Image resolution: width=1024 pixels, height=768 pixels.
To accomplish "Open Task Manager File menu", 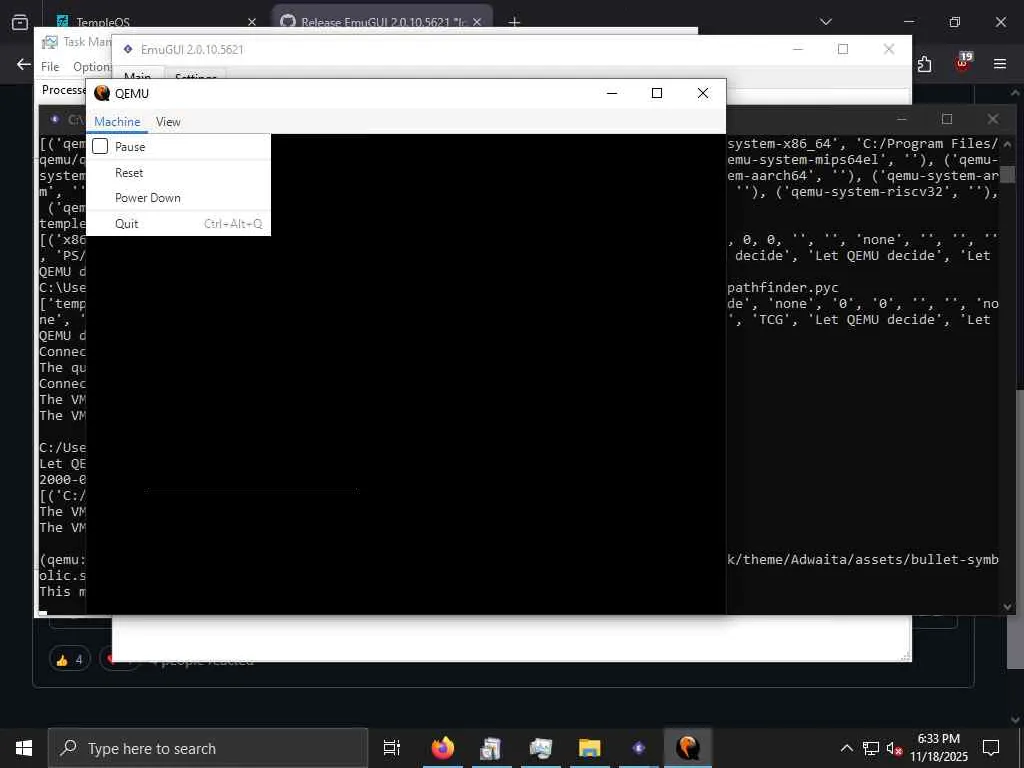I will pyautogui.click(x=50, y=67).
